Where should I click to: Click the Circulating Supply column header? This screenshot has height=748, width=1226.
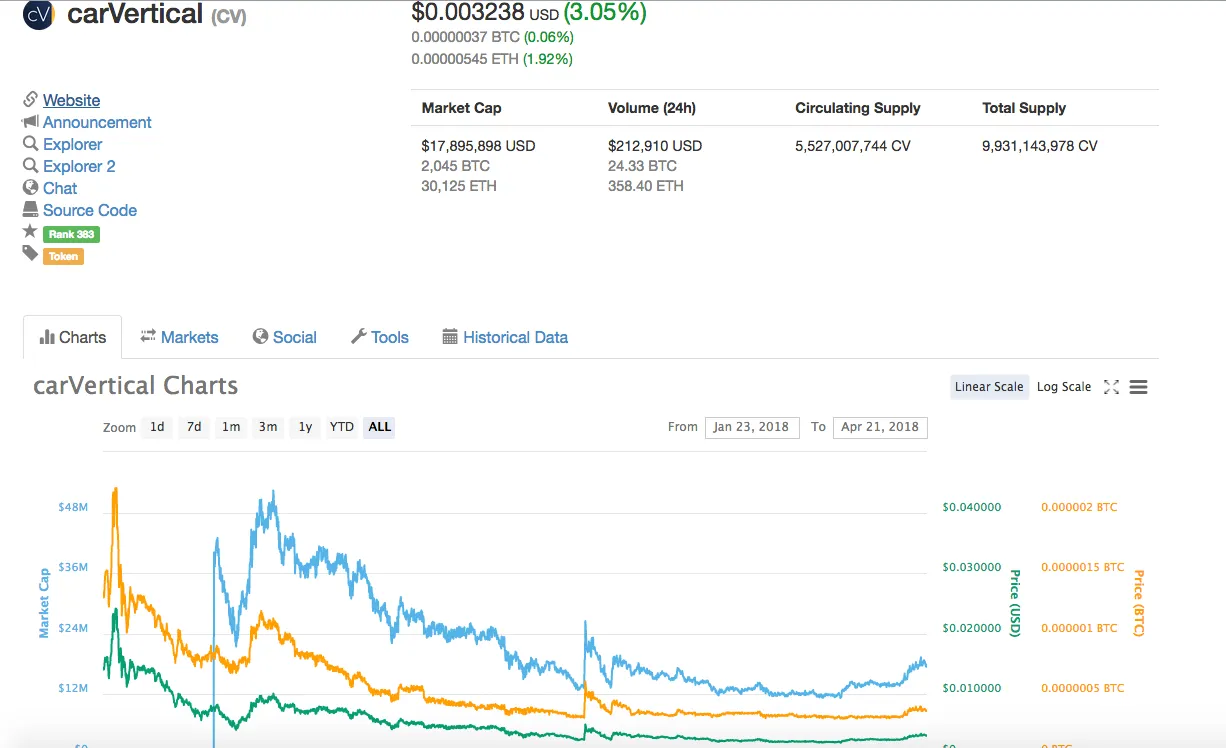(858, 108)
